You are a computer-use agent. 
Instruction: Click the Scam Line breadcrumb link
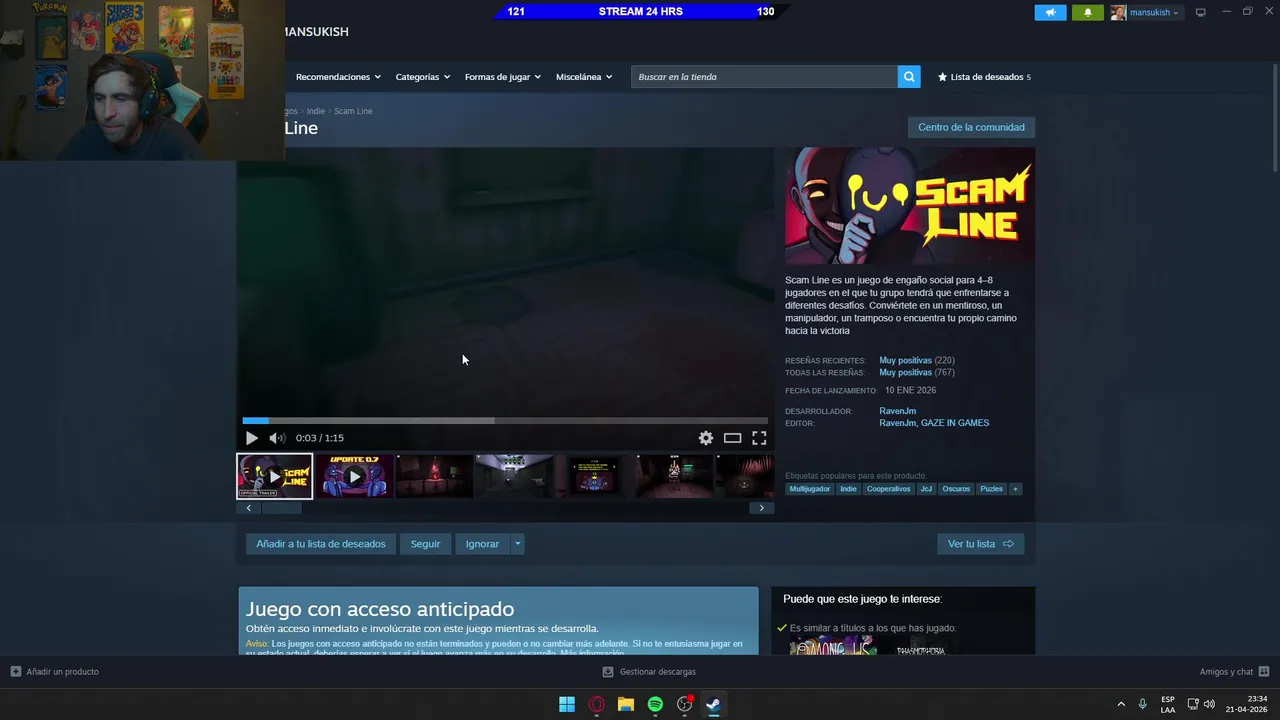353,111
